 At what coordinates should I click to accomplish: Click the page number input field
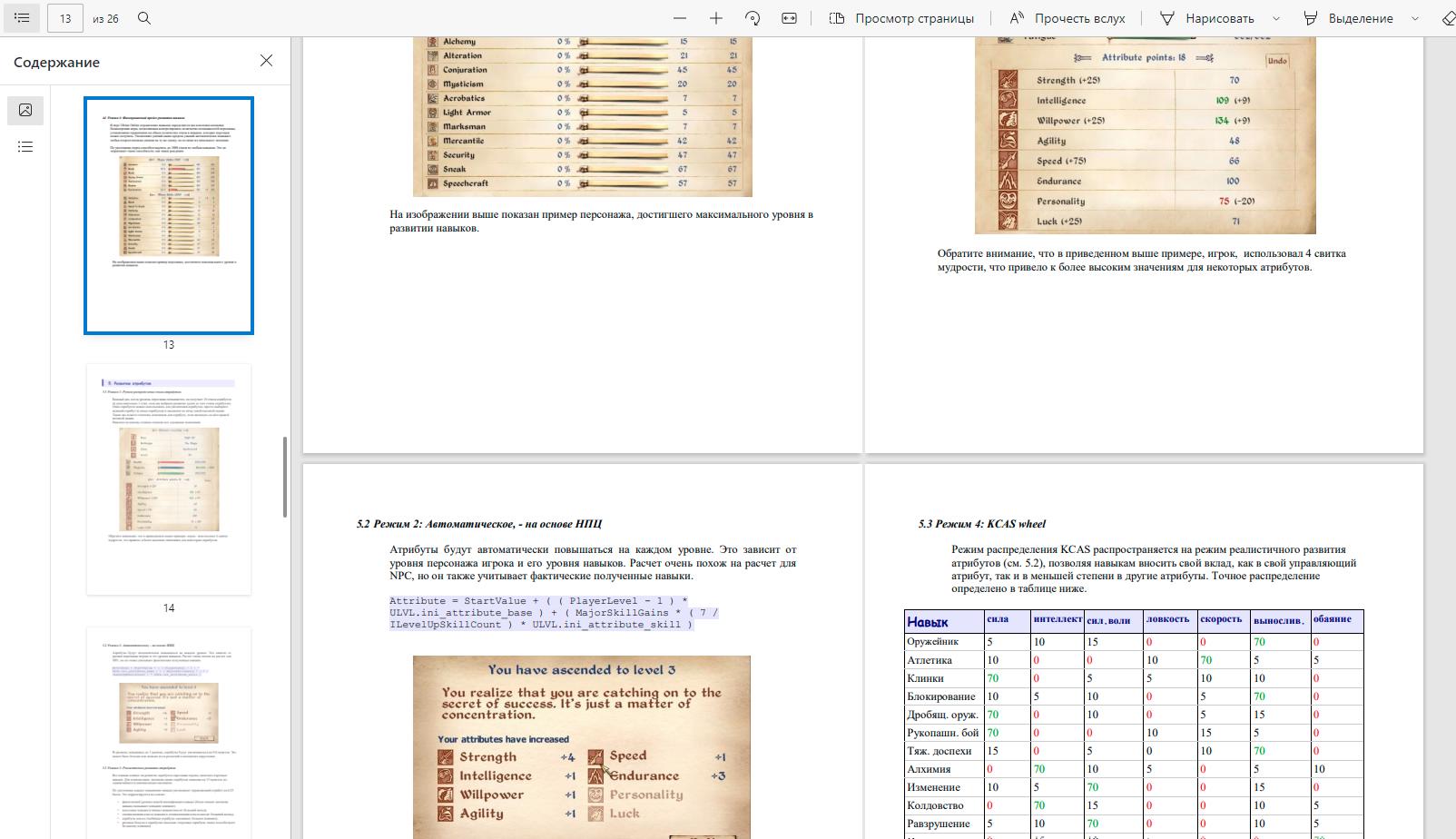click(65, 18)
